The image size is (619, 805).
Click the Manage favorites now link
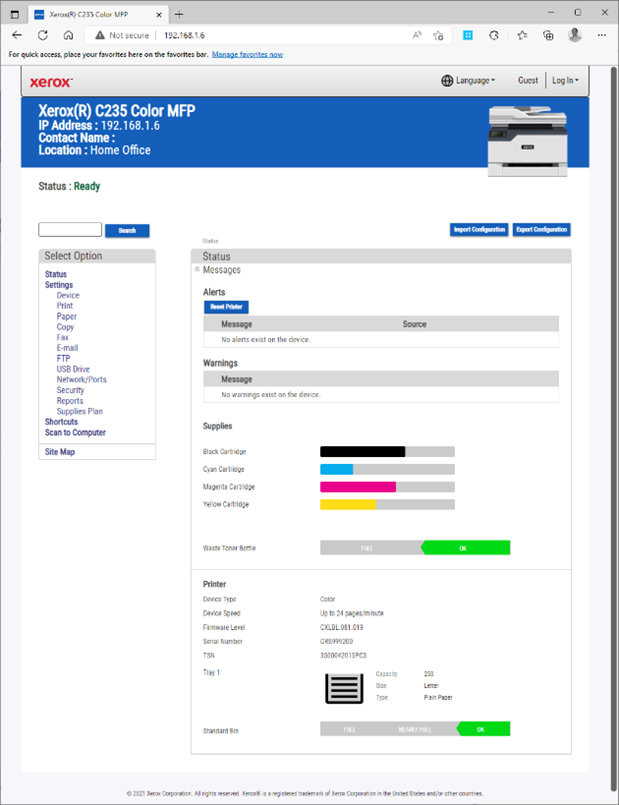click(247, 54)
